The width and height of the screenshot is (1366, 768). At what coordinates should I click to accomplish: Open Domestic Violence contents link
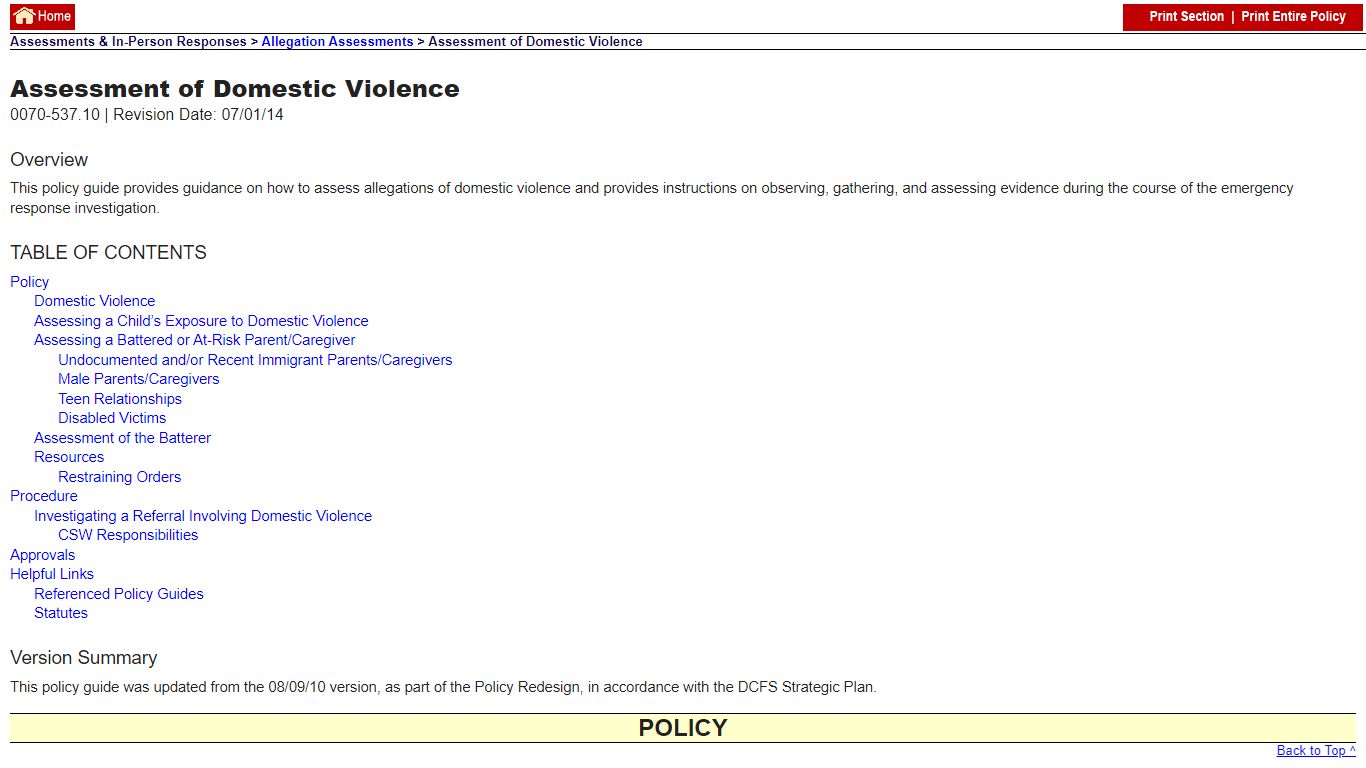(x=94, y=301)
